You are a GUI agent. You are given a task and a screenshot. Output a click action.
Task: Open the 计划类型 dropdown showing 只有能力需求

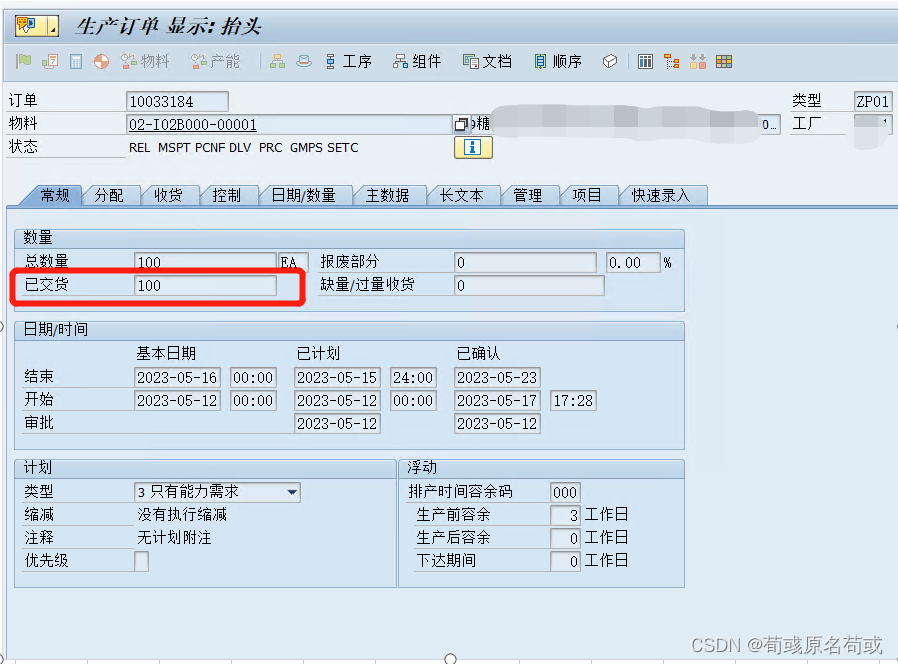click(293, 492)
